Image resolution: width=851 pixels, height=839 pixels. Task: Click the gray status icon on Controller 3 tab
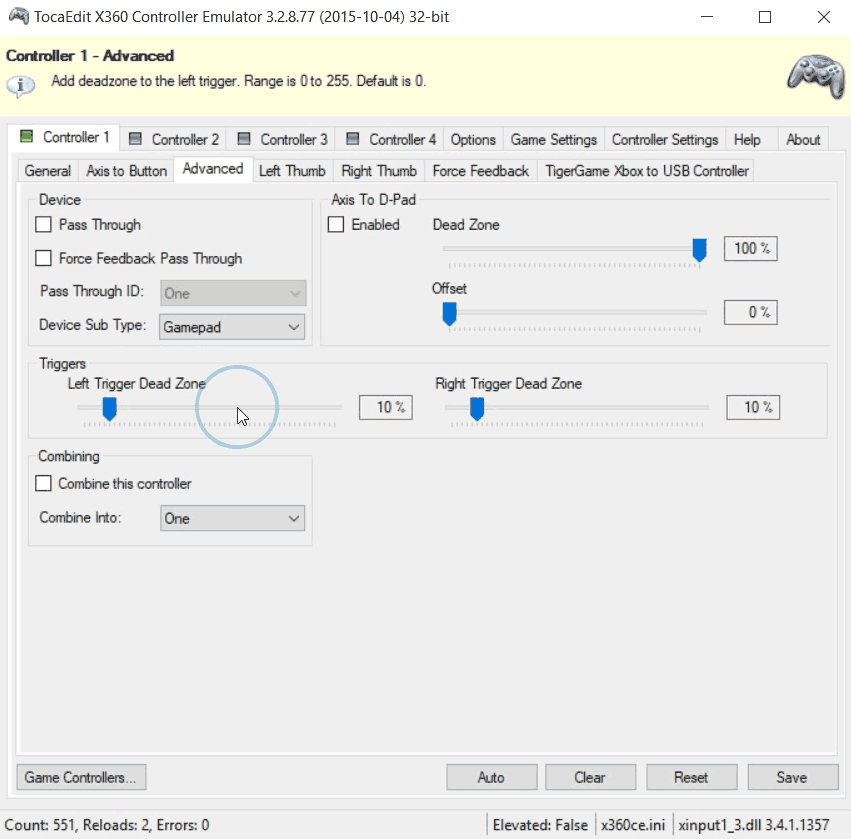coord(244,139)
